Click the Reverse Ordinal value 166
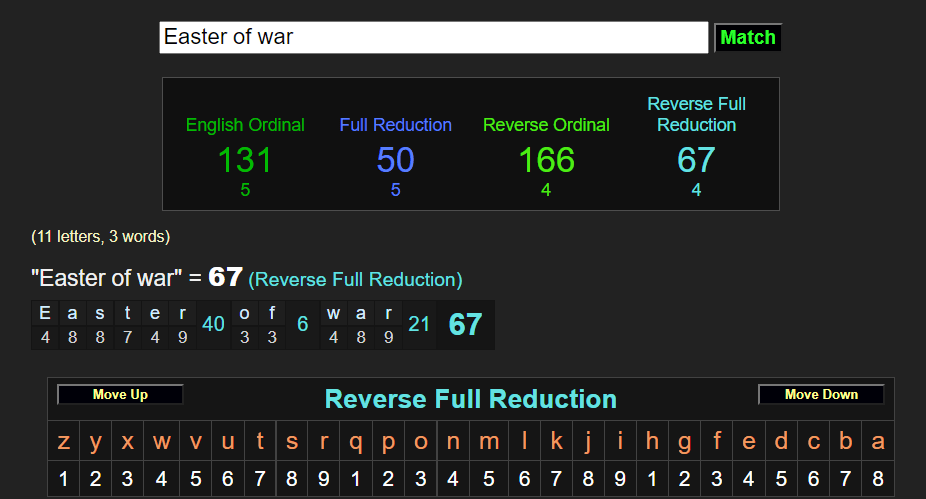 (x=546, y=160)
